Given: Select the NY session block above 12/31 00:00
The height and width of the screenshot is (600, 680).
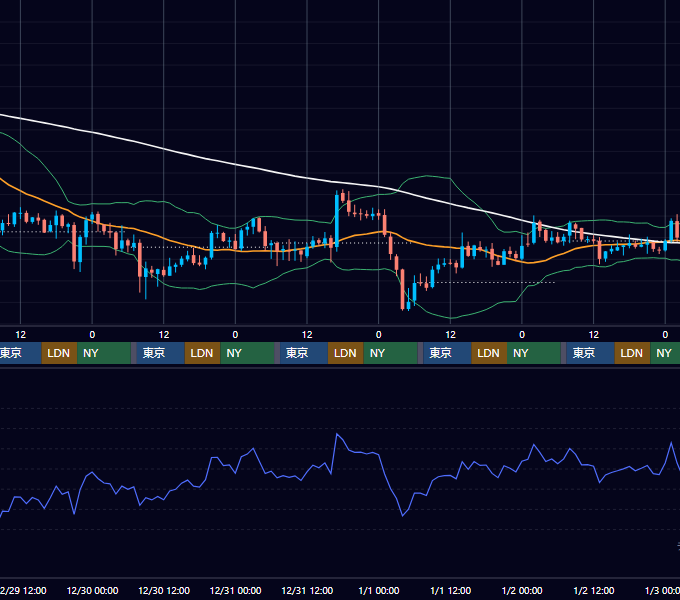Looking at the screenshot, I should (247, 353).
